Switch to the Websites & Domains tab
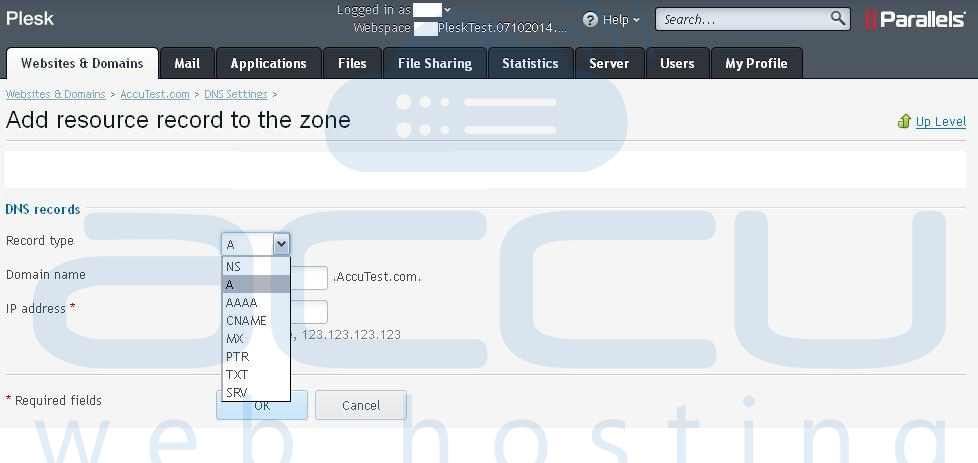This screenshot has height=463, width=978. point(82,63)
